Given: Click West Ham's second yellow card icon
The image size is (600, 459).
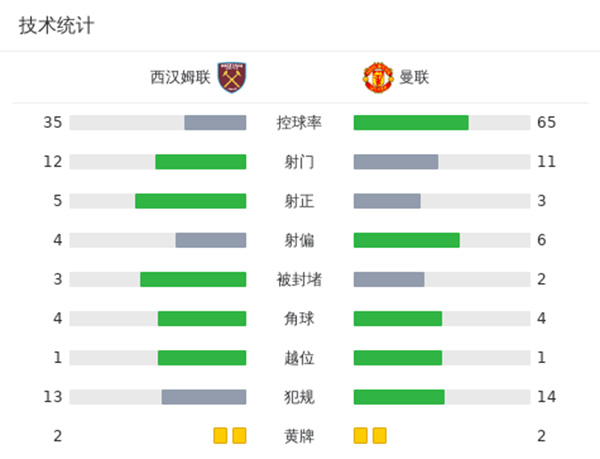Looking at the screenshot, I should coord(239,436).
